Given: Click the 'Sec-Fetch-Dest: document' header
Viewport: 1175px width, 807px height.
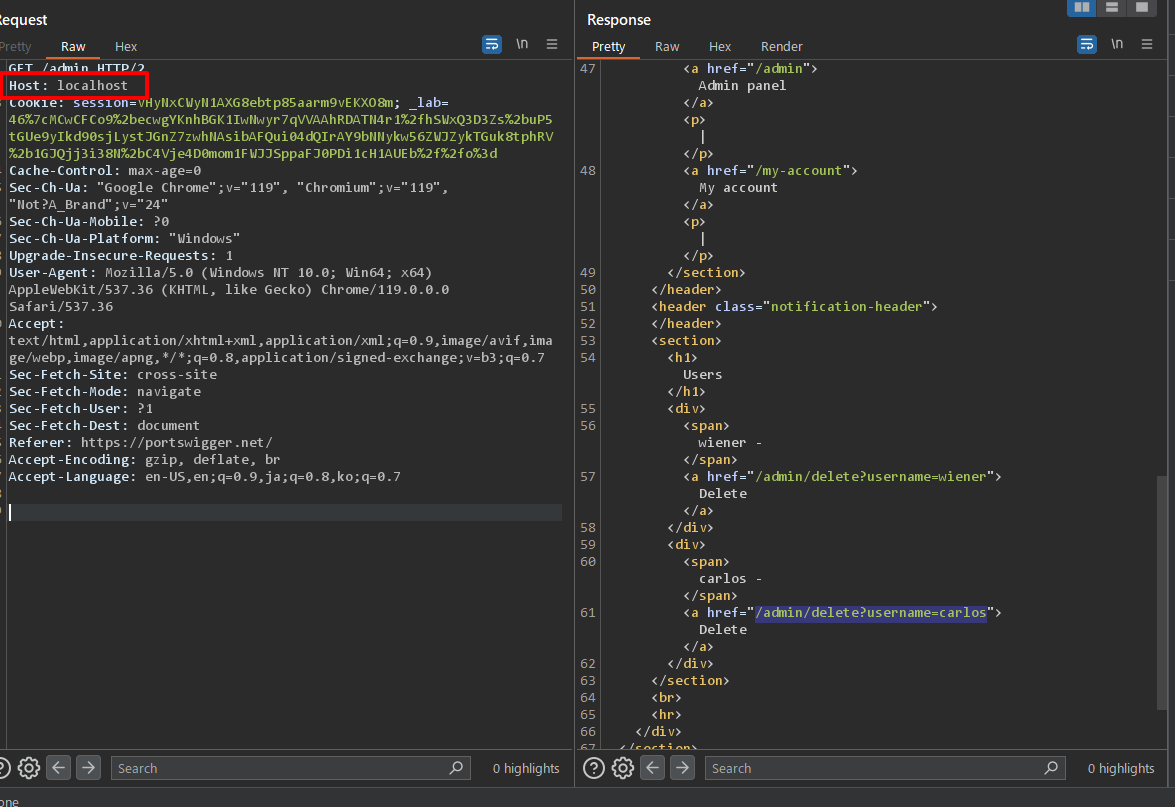Looking at the screenshot, I should point(104,426).
